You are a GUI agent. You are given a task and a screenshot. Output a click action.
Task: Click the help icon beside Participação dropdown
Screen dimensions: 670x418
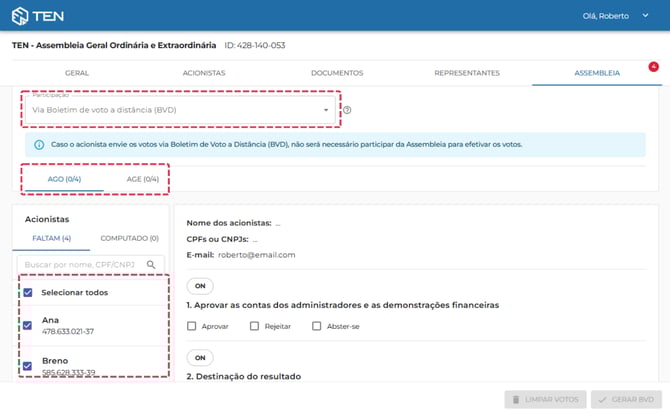coord(347,110)
